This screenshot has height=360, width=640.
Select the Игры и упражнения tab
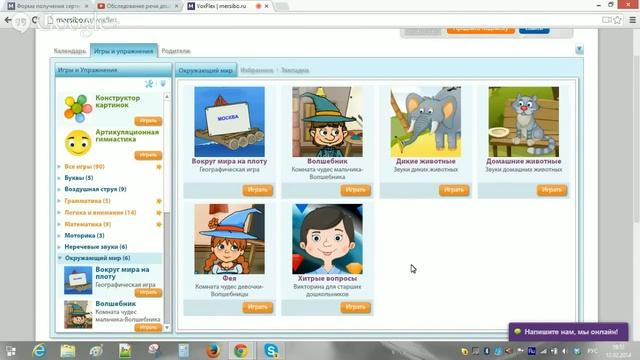point(124,51)
